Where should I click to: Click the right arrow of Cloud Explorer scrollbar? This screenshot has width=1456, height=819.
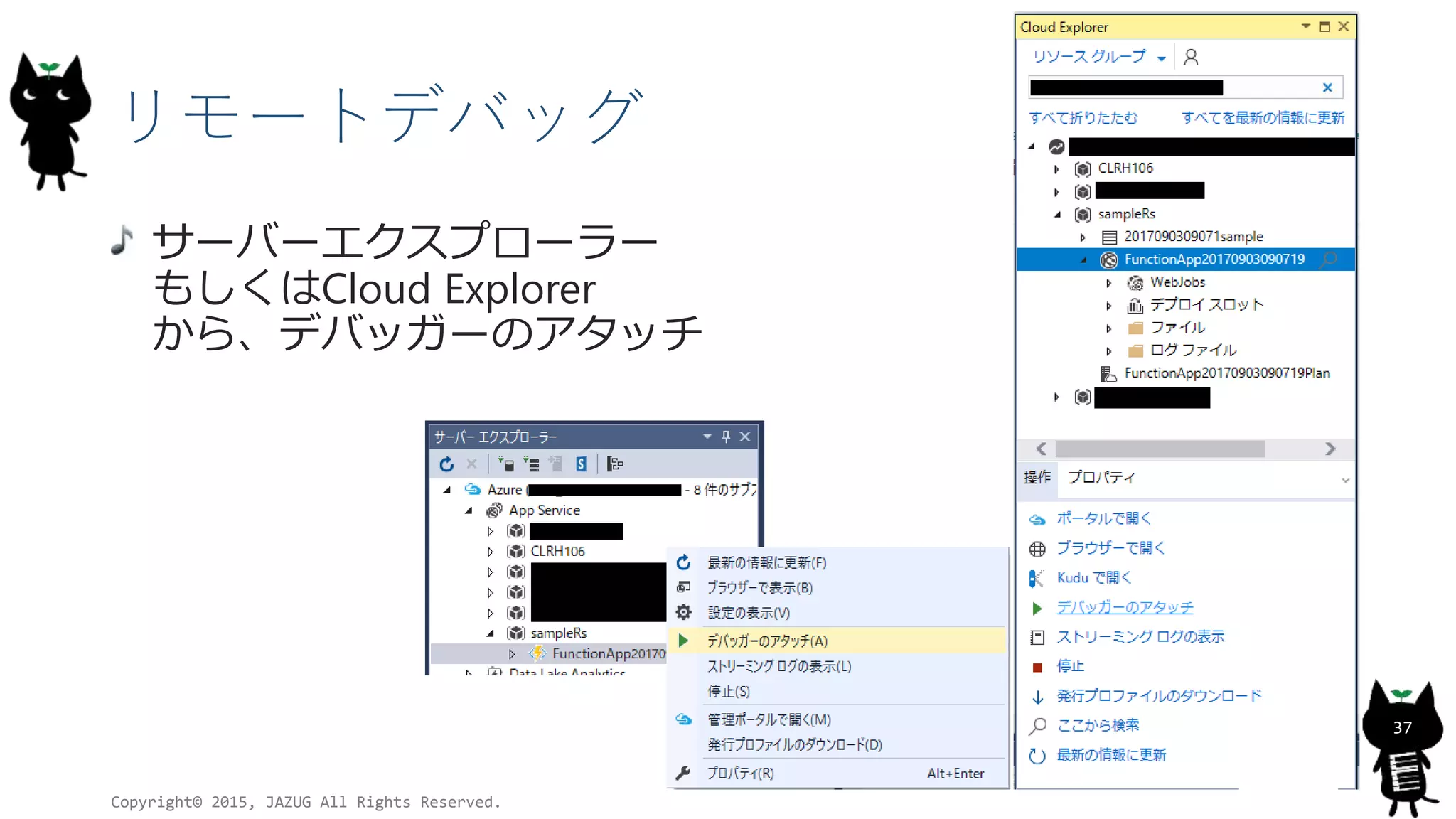[x=1330, y=449]
